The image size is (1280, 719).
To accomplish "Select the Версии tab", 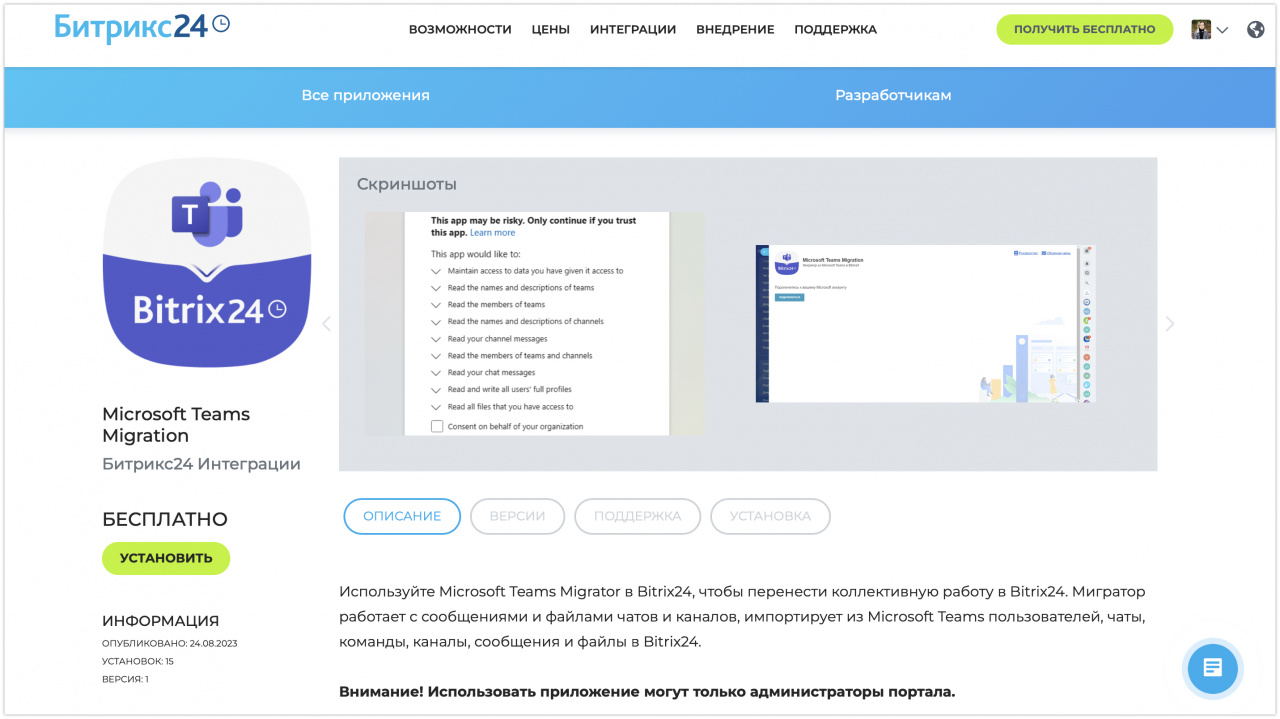I will (x=517, y=516).
